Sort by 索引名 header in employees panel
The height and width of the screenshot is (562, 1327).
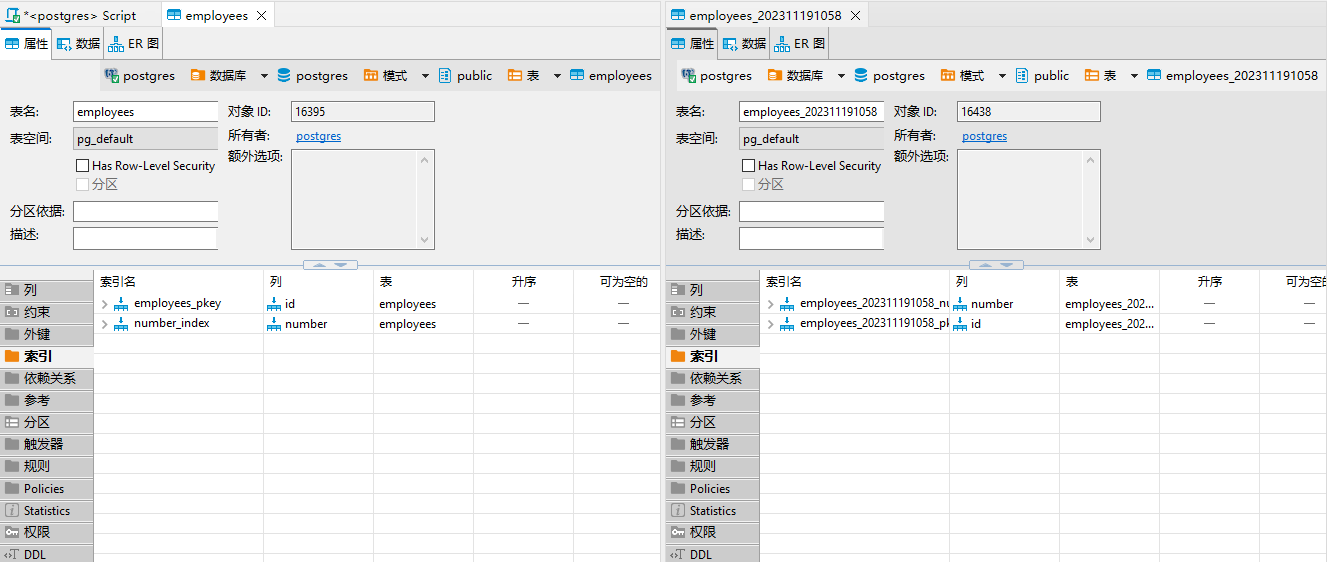[179, 282]
